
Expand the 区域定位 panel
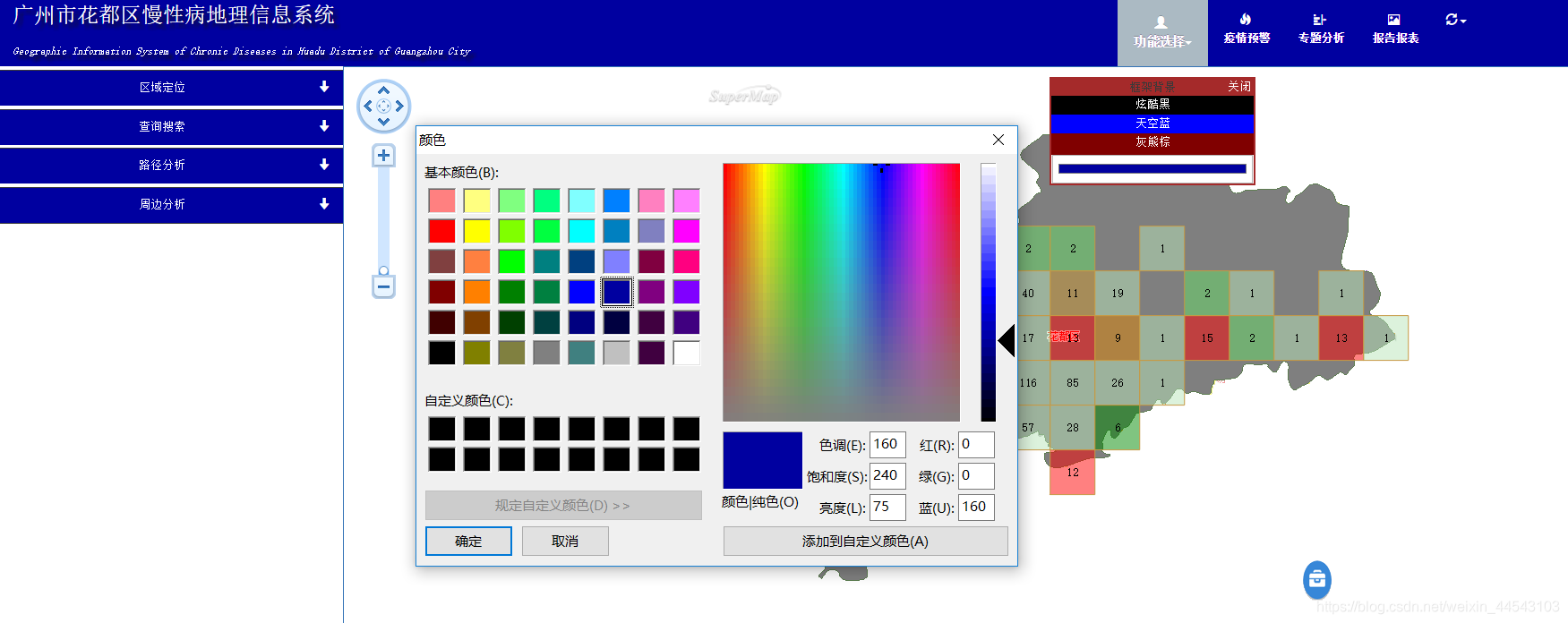click(171, 87)
